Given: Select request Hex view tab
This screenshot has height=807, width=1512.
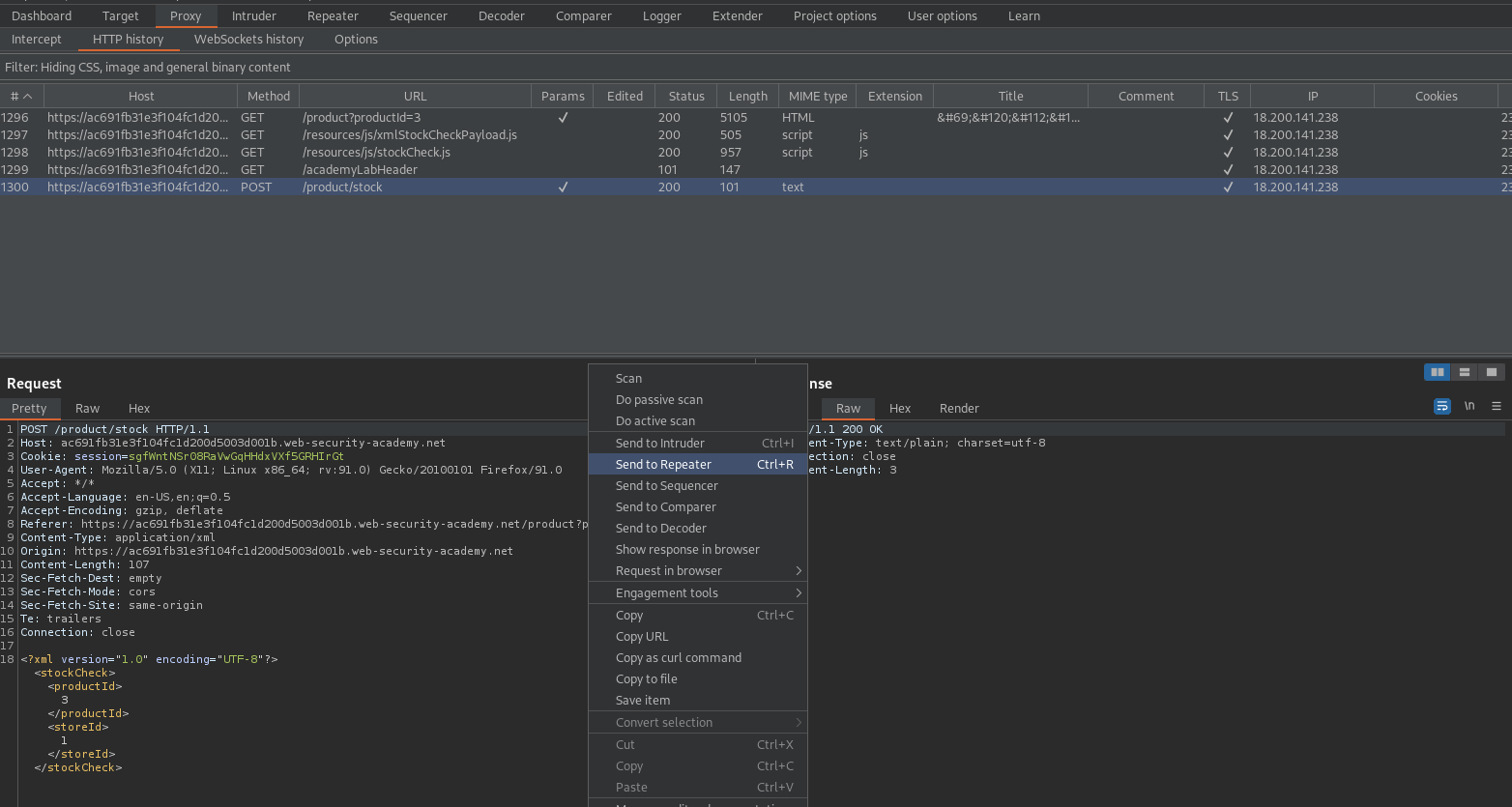Looking at the screenshot, I should (139, 409).
